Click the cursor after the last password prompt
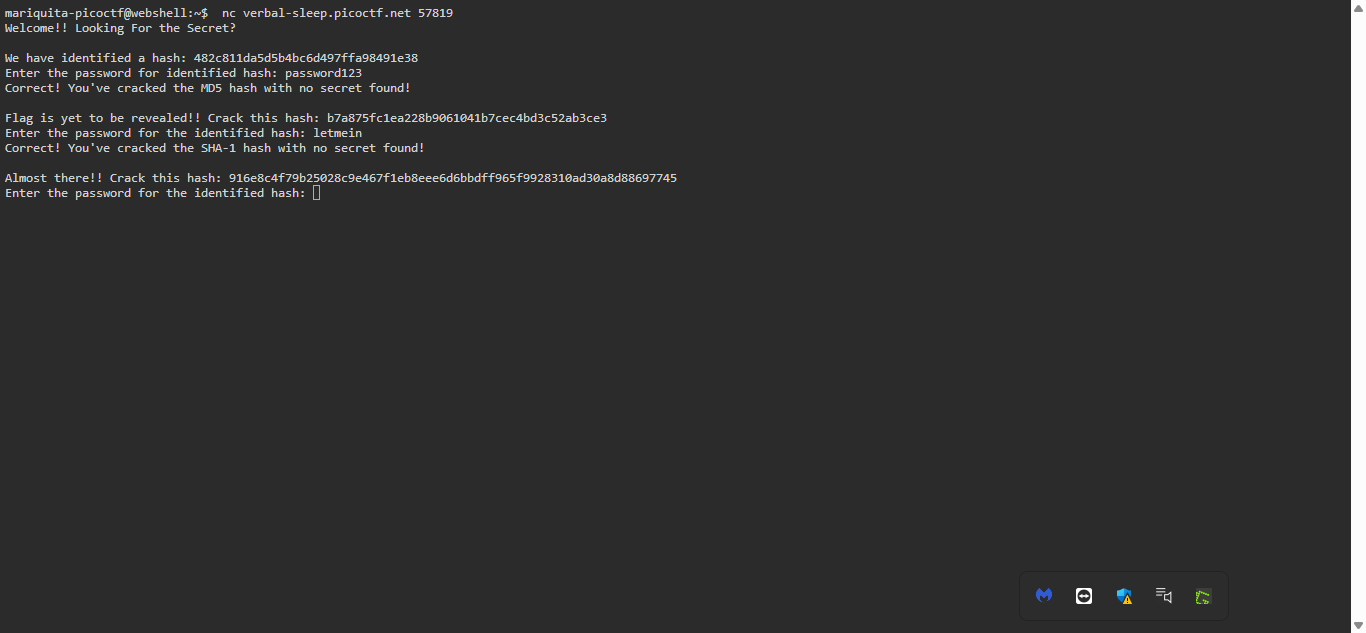Screen dimensions: 1366x633 pos(317,193)
